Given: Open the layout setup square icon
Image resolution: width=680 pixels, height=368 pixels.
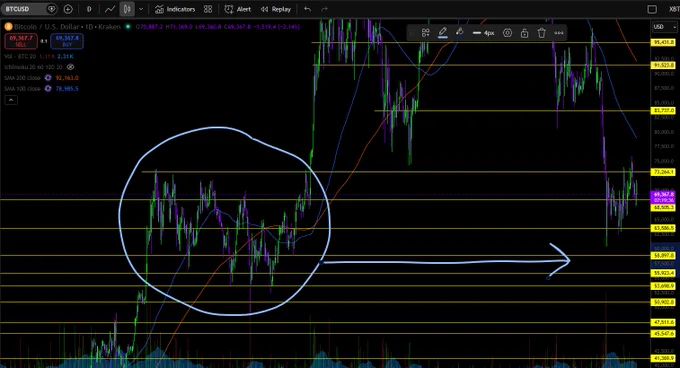Looking at the screenshot, I should pyautogui.click(x=652, y=9).
